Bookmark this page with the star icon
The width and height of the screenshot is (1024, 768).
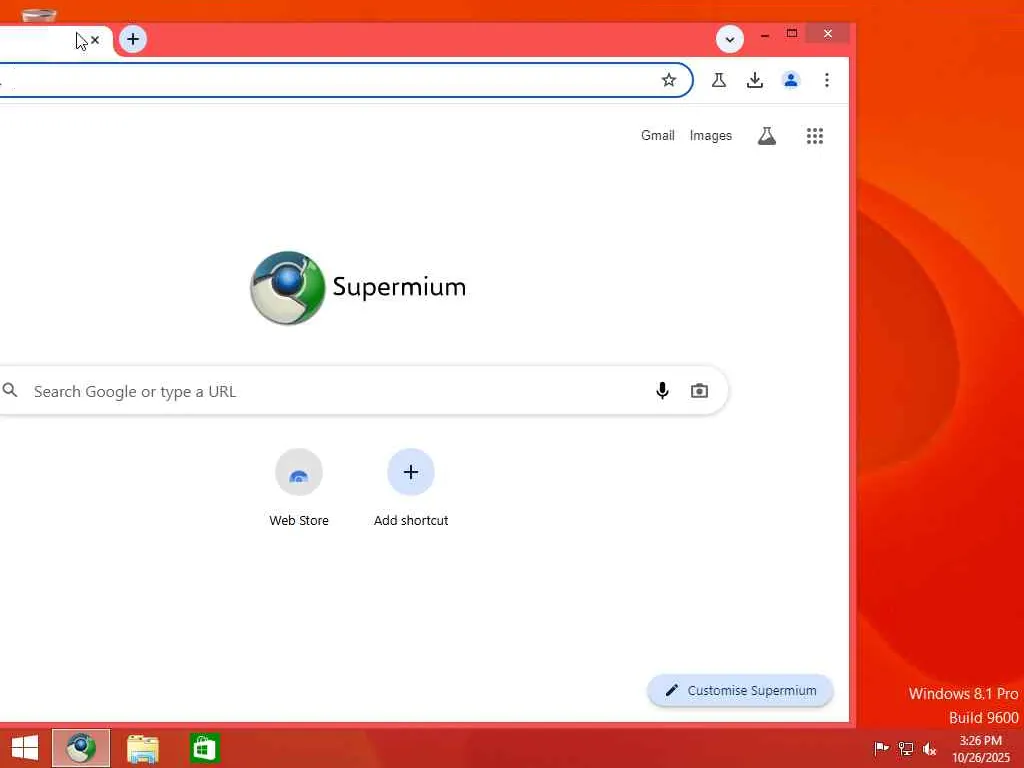click(668, 80)
